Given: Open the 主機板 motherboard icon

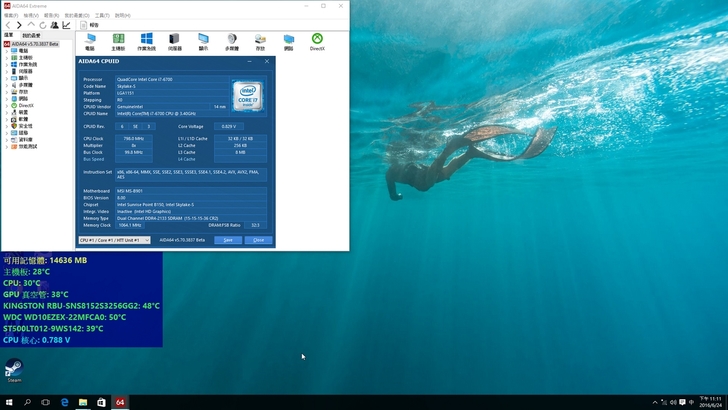Looking at the screenshot, I should coord(118,39).
